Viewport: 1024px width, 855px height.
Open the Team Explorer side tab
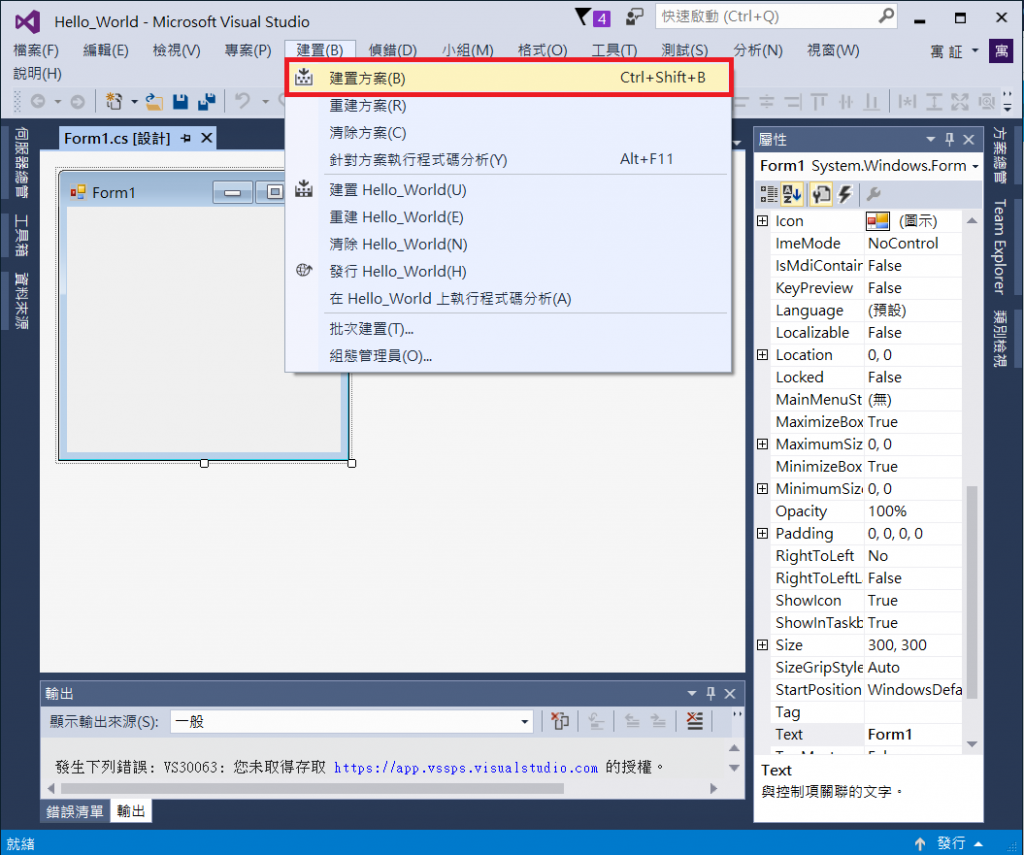tap(1000, 246)
